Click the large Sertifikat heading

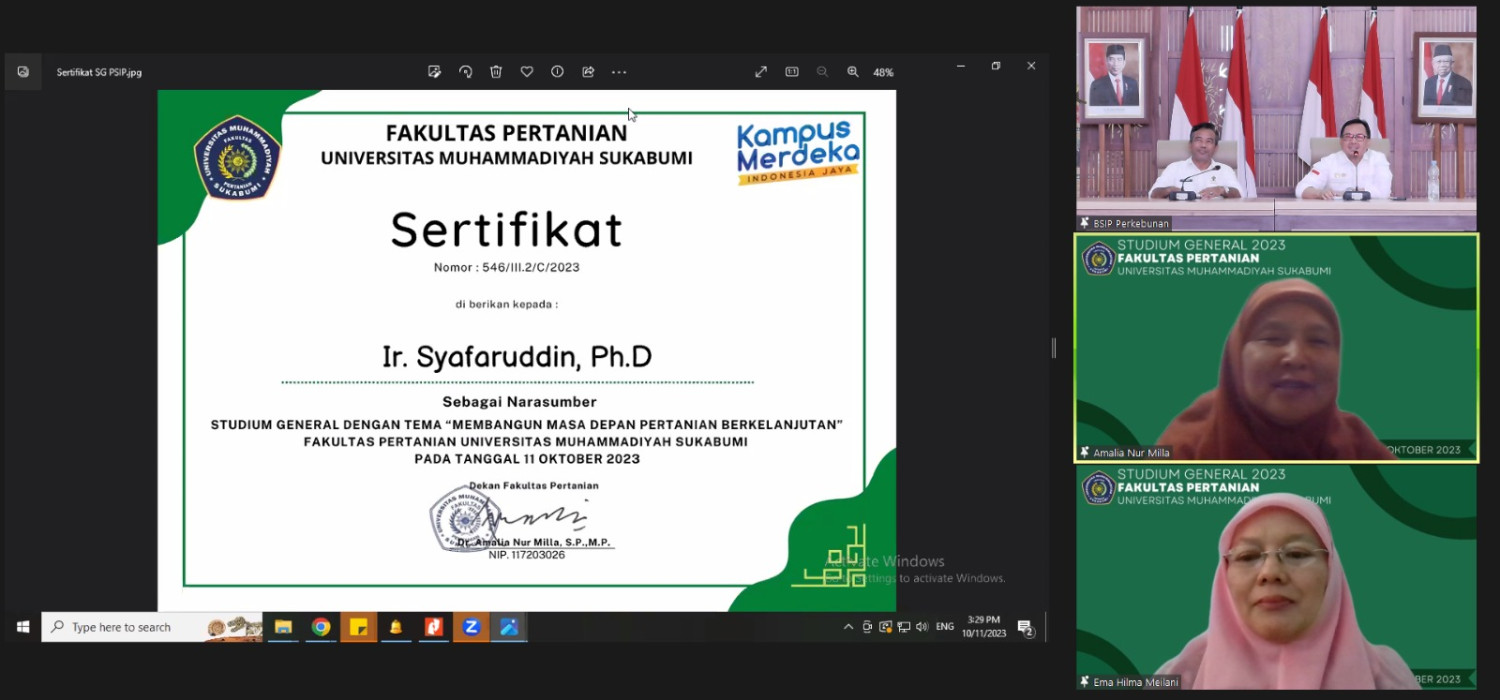click(x=507, y=229)
